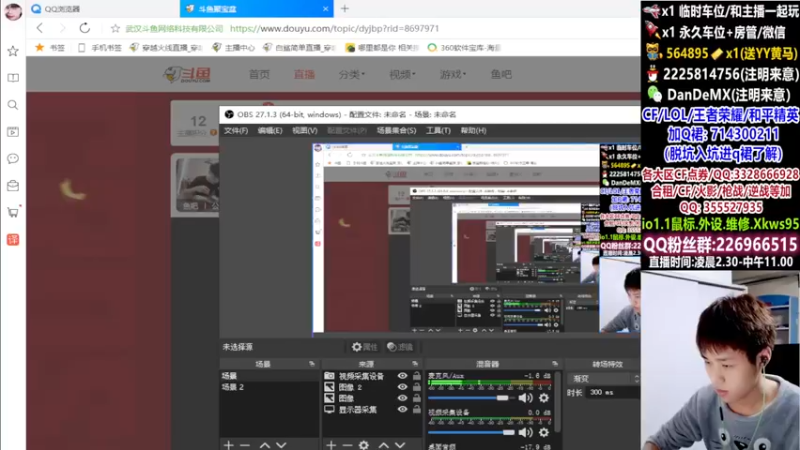Open the OBS 编辑(E) menu

270,131
